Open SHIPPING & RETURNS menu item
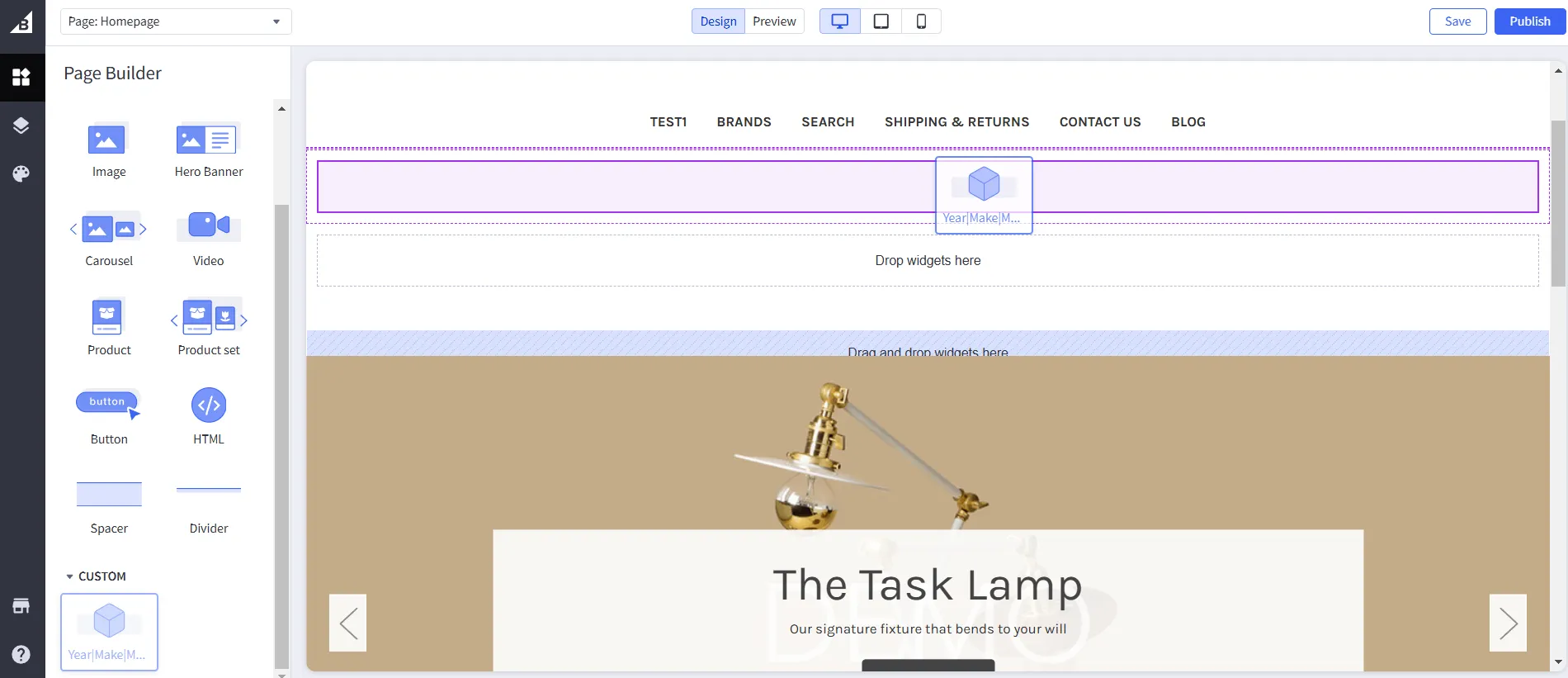This screenshot has width=1568, height=678. coord(956,122)
